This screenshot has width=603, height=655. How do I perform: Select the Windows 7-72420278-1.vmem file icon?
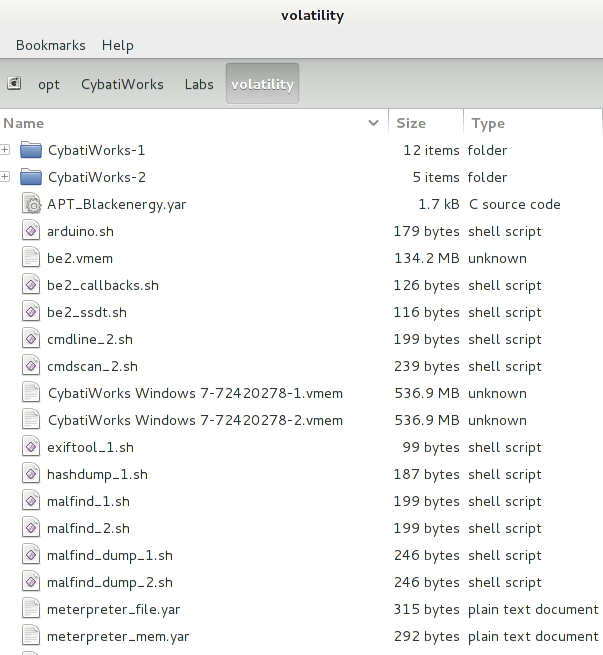click(x=31, y=393)
